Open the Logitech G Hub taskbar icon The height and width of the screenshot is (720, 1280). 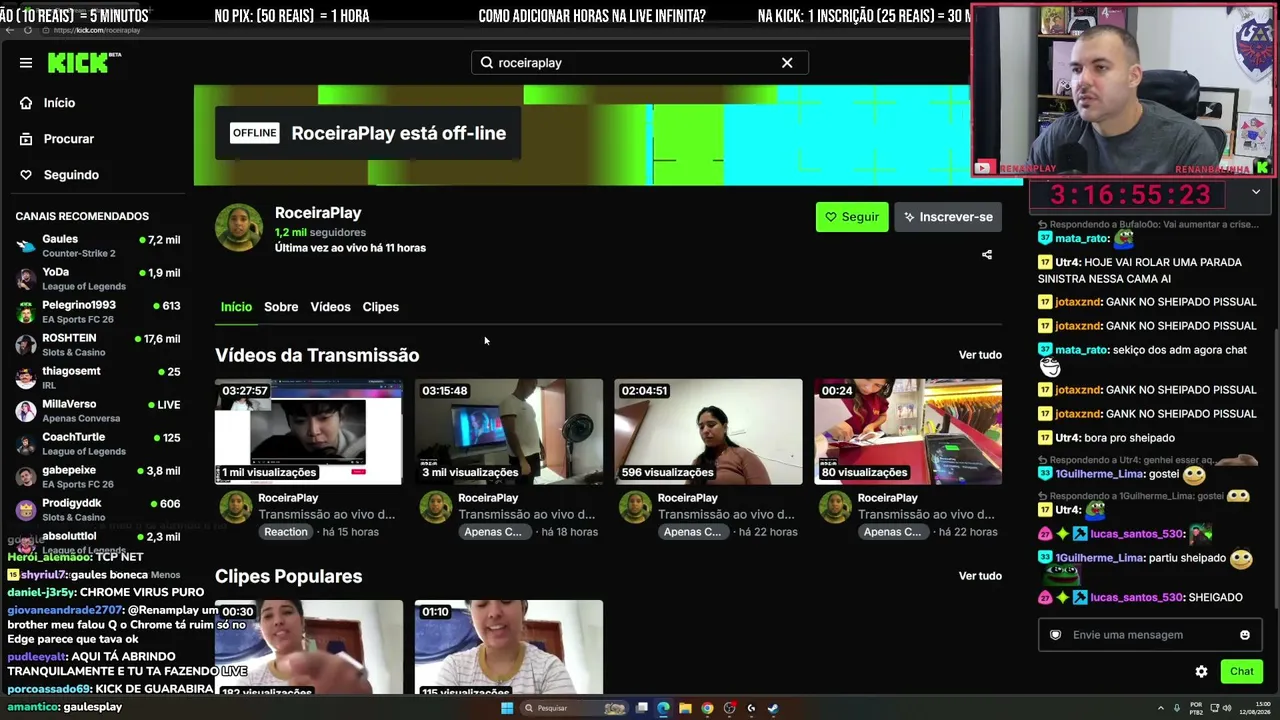tap(751, 708)
